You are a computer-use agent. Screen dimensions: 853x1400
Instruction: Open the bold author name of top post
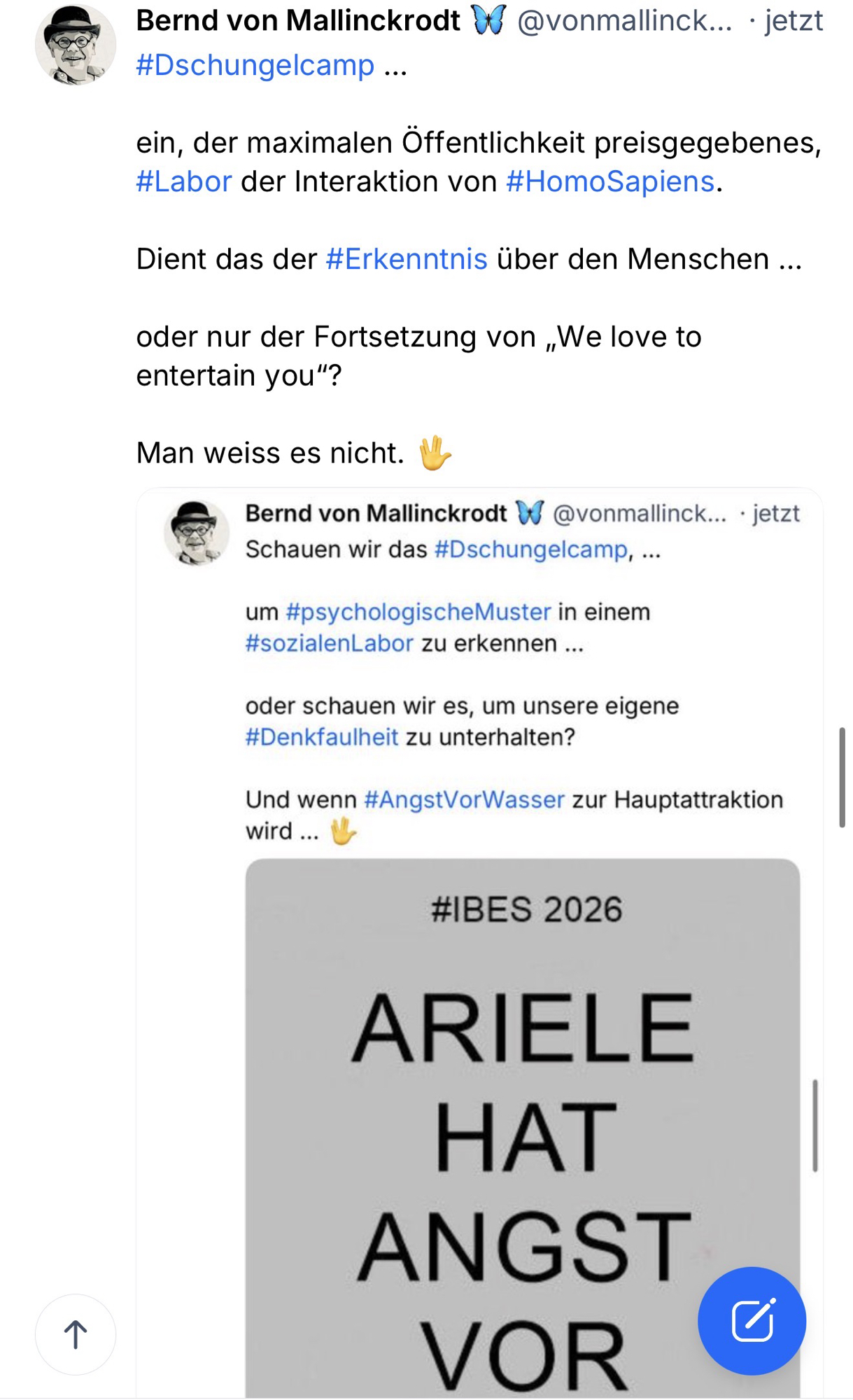point(298,21)
